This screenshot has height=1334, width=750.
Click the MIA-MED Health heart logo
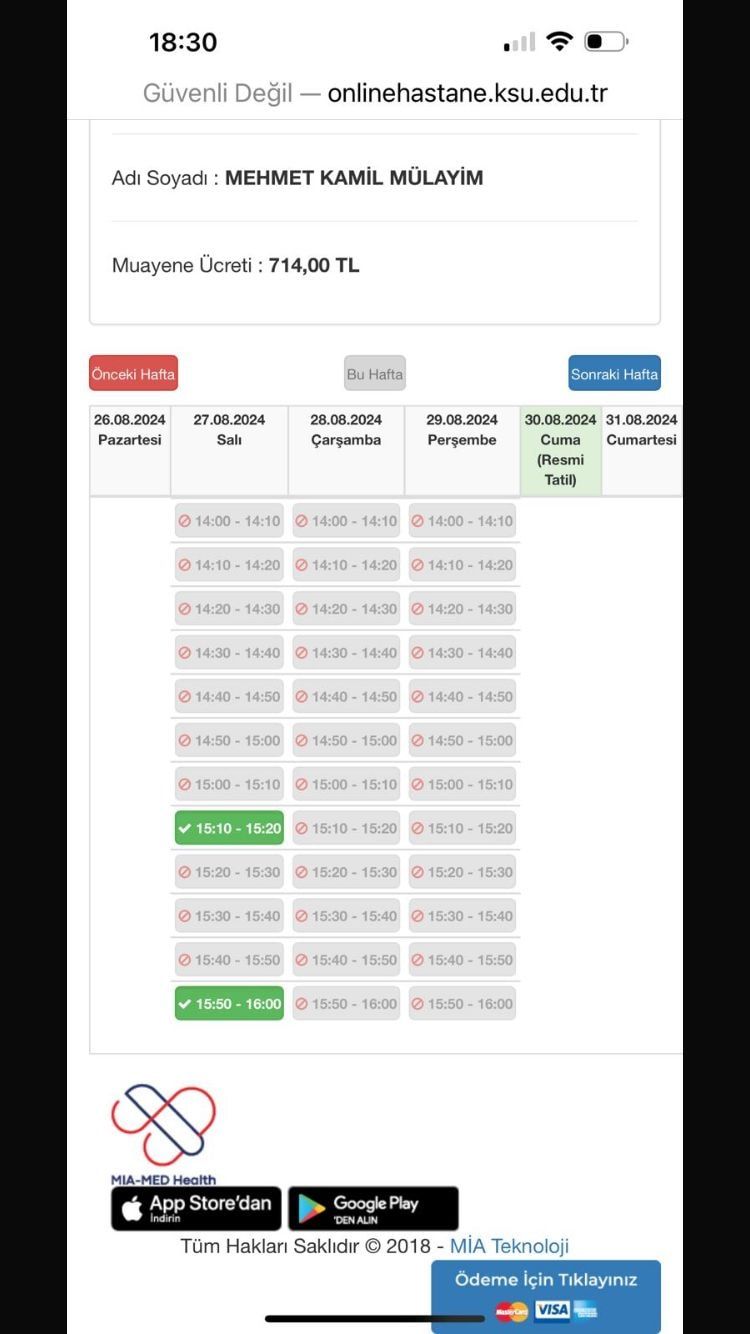[x=163, y=1126]
